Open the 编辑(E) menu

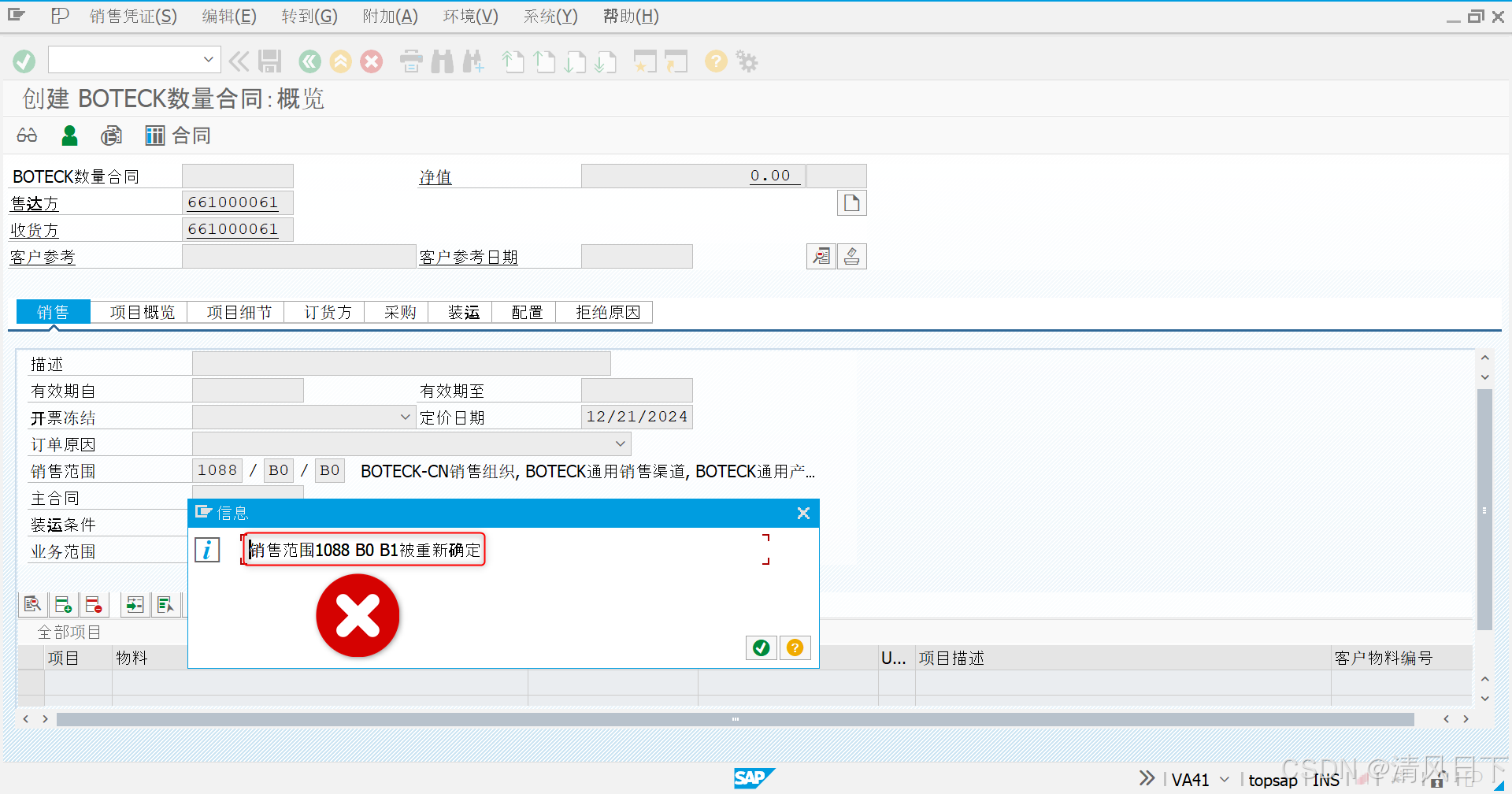[x=229, y=17]
